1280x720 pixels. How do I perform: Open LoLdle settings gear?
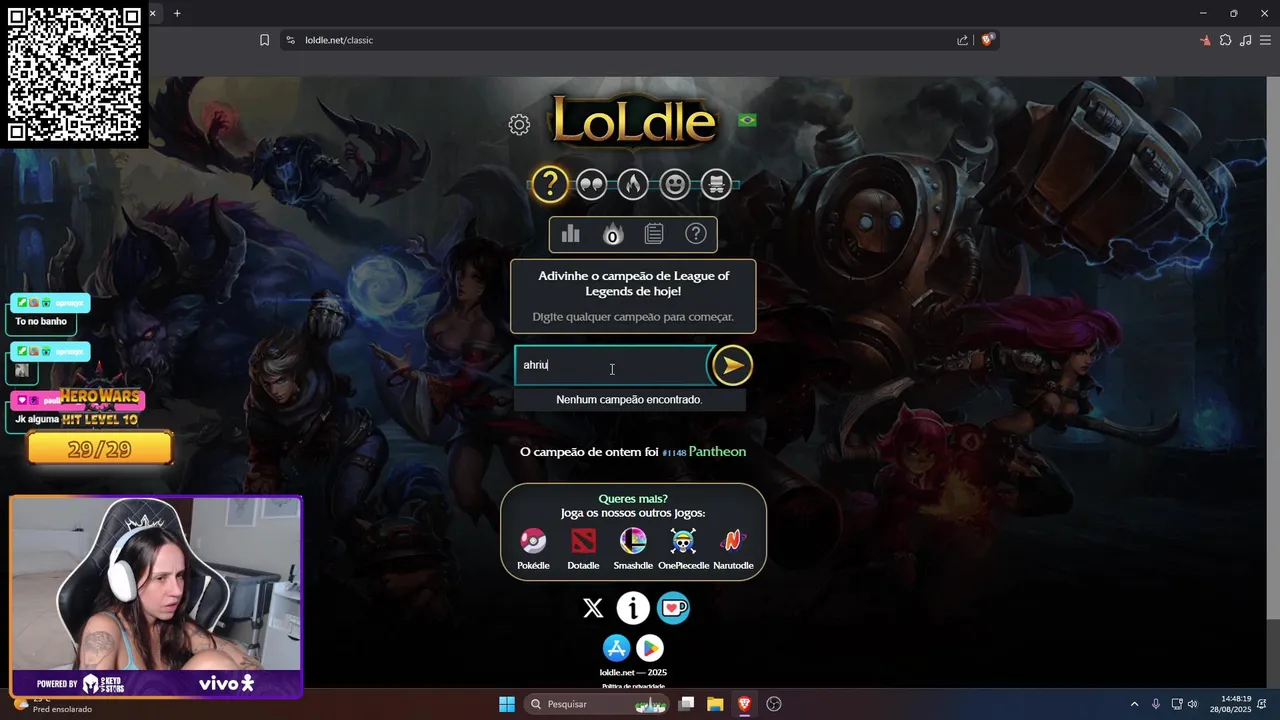(519, 125)
